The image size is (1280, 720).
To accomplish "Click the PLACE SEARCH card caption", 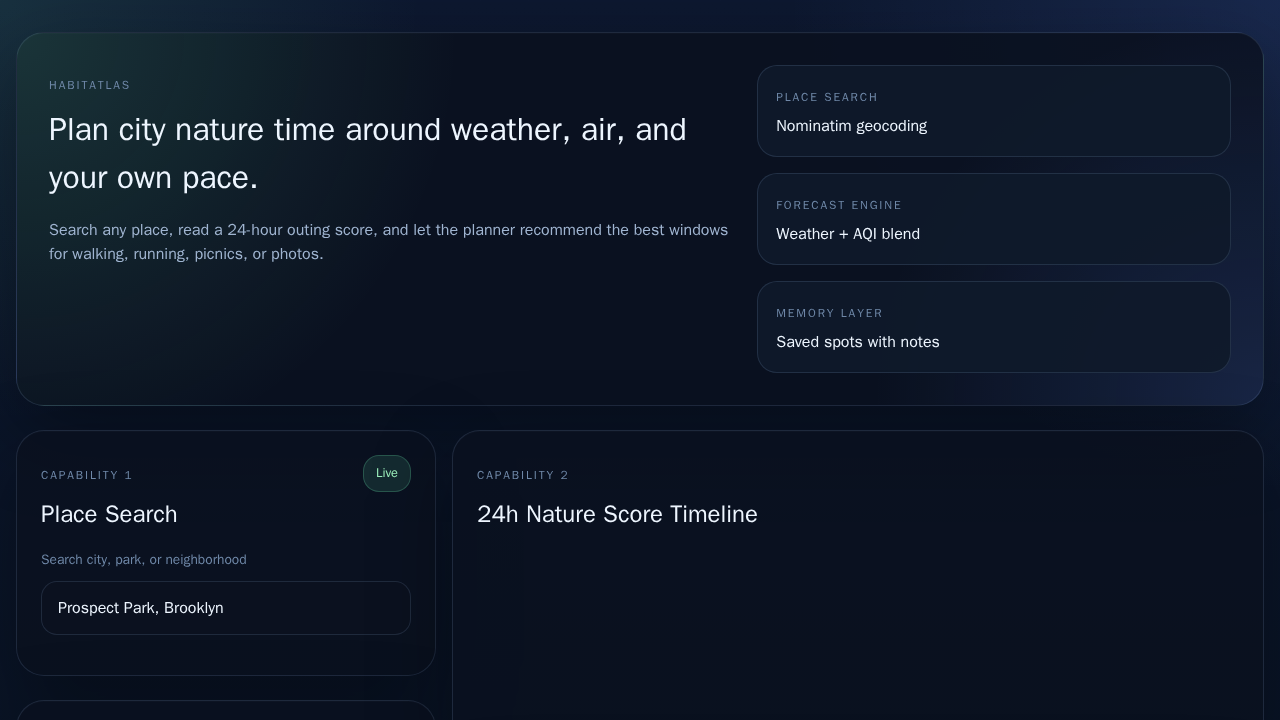I will pos(827,97).
